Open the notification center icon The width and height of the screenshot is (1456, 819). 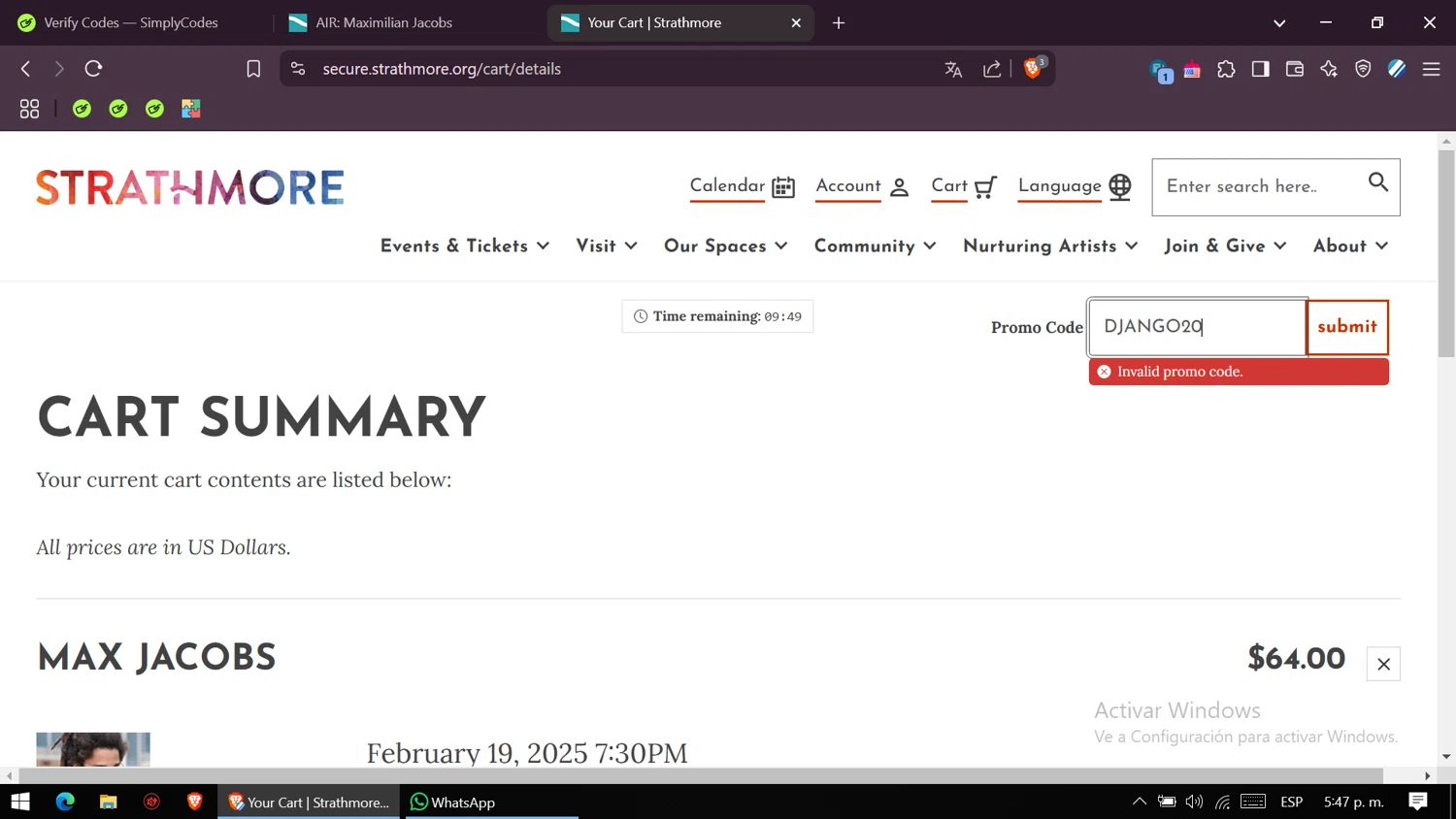[x=1418, y=802]
